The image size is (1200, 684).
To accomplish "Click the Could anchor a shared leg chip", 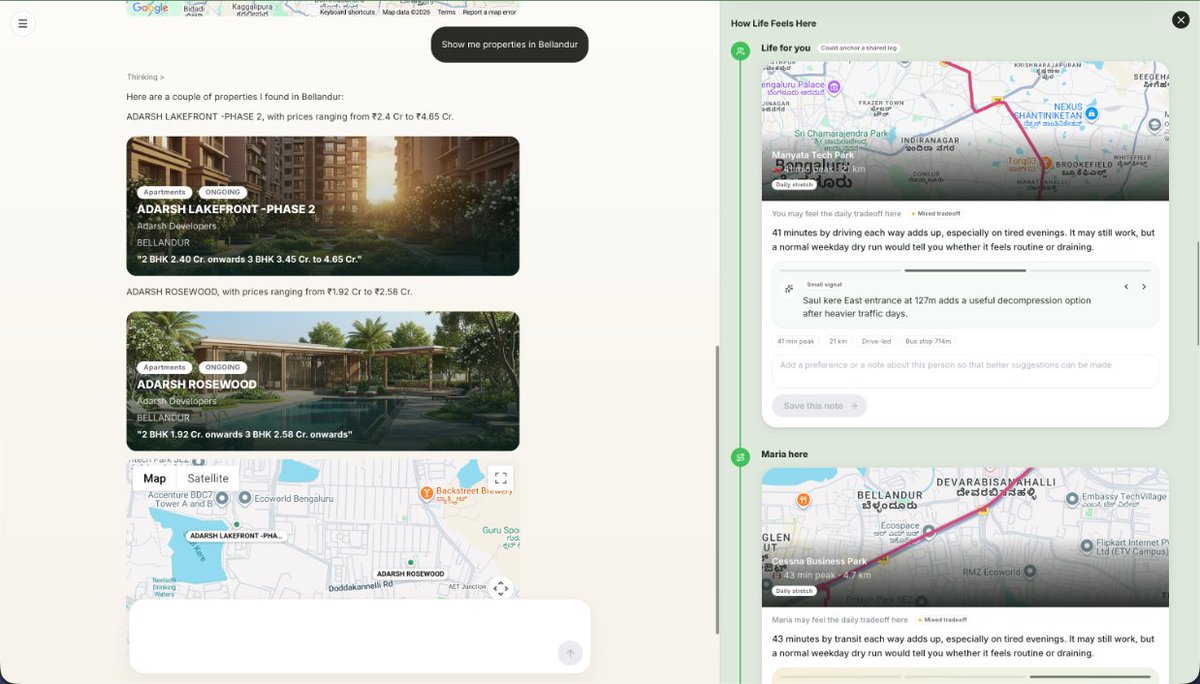I will (x=858, y=48).
